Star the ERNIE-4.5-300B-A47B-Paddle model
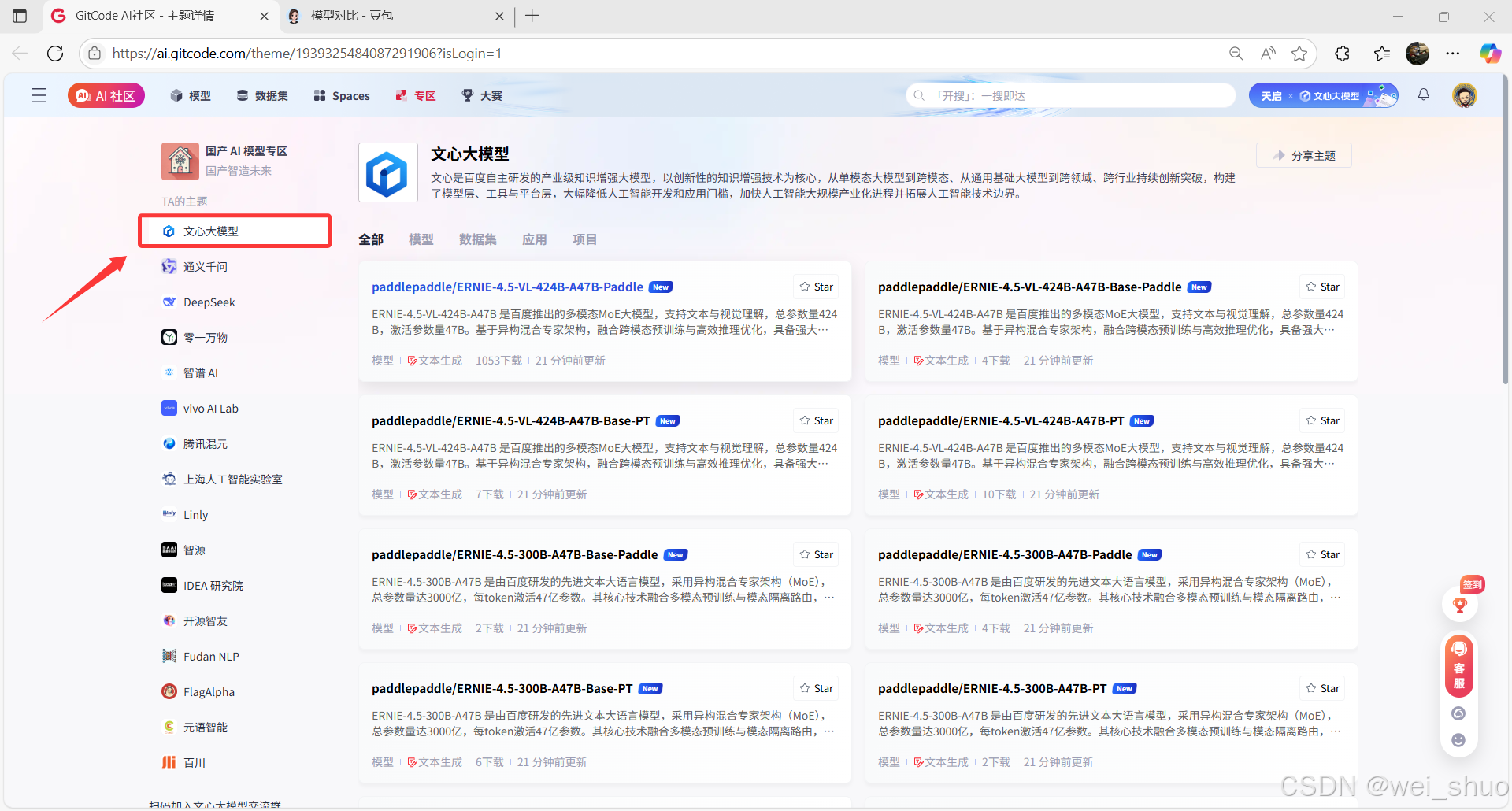1512x811 pixels. tap(1322, 554)
